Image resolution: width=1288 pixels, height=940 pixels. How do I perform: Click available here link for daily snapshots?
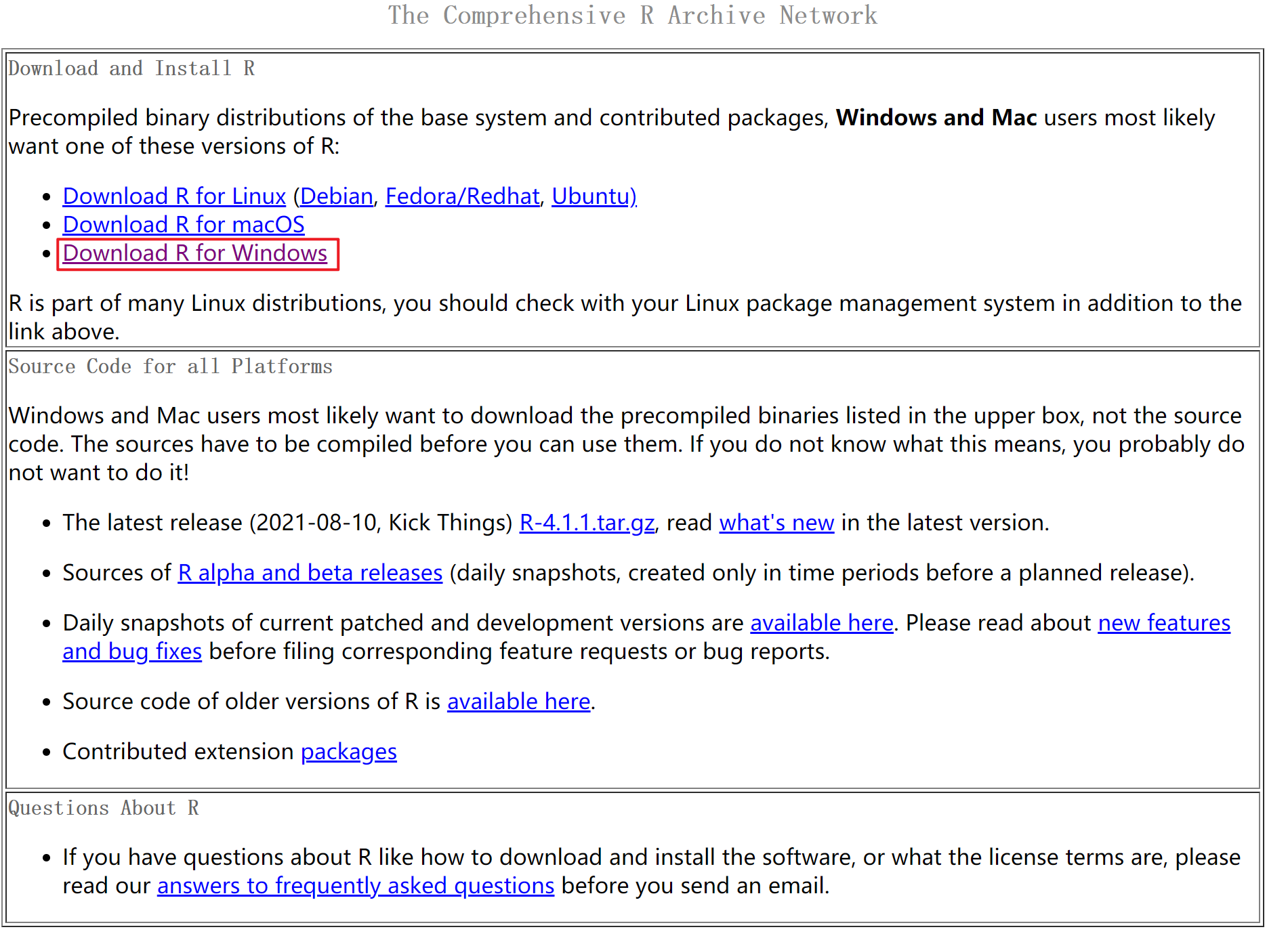[x=822, y=623]
